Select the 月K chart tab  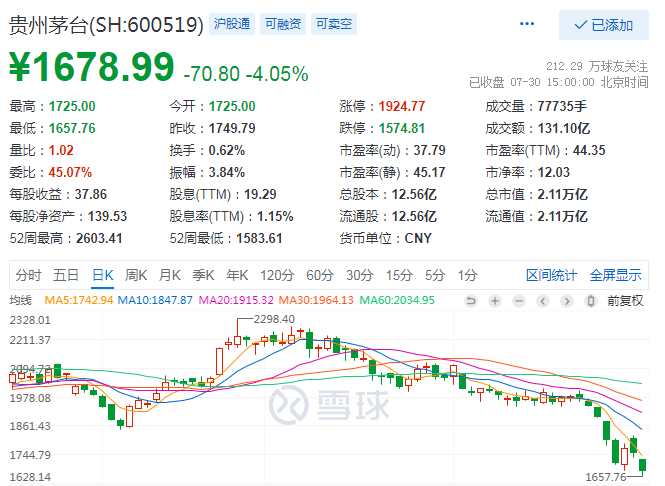[170, 275]
